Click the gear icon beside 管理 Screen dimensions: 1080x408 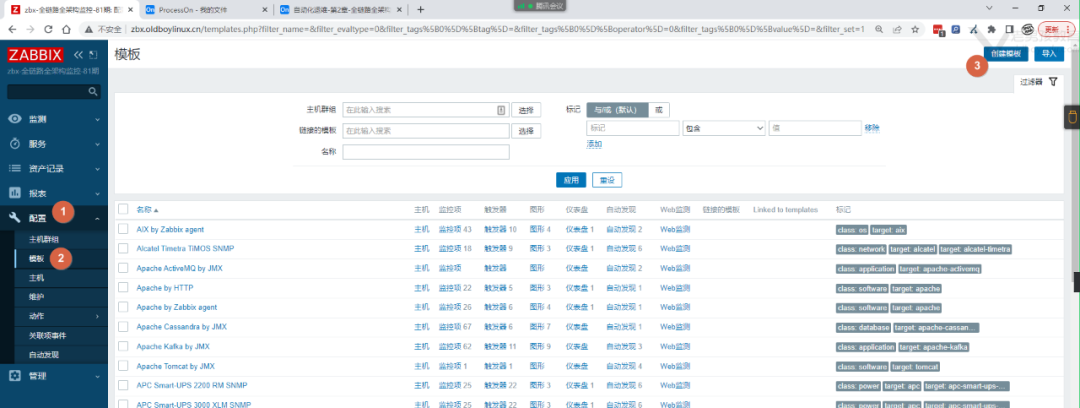pos(15,376)
